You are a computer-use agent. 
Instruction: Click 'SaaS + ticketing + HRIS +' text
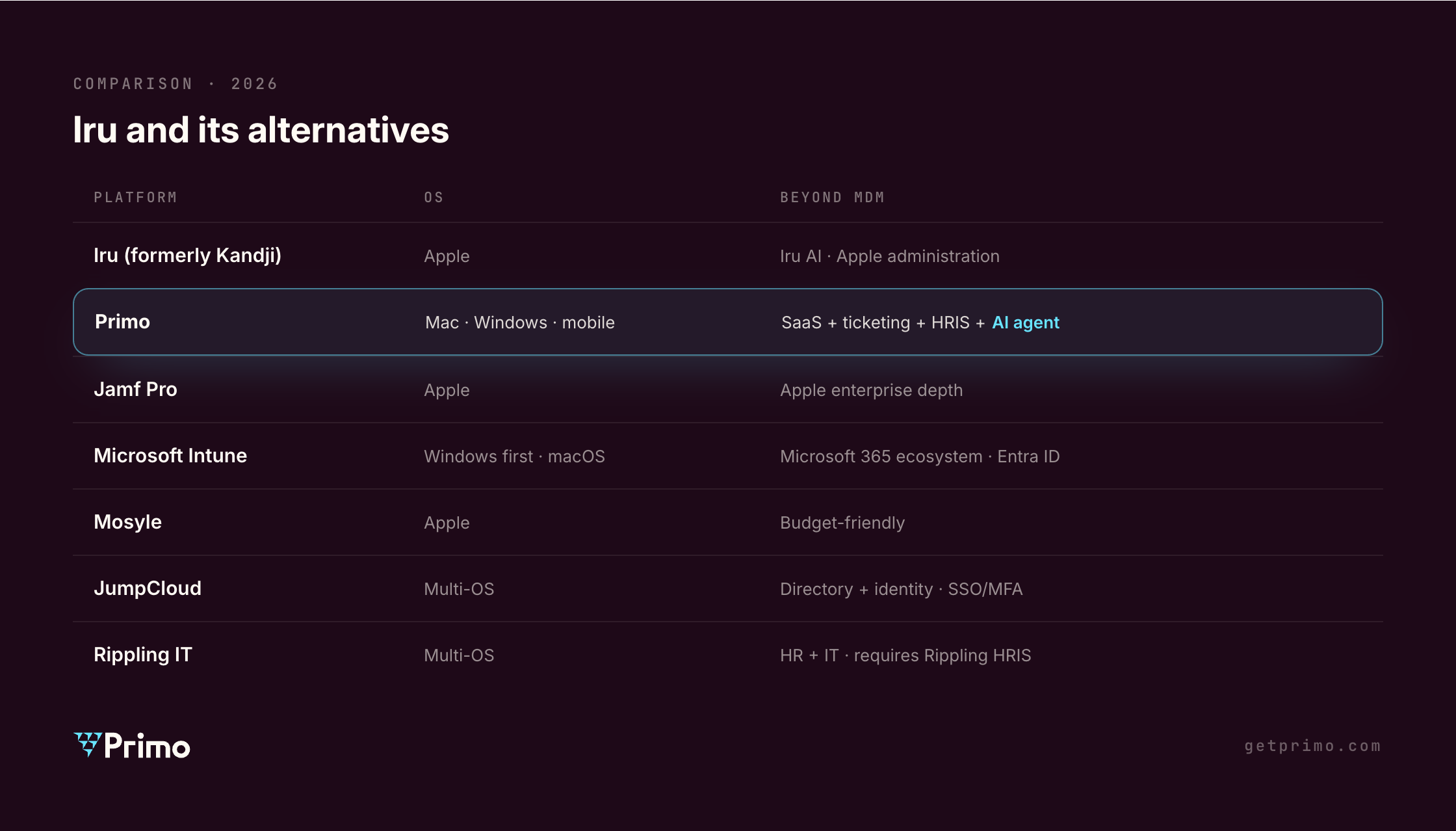[x=883, y=323]
